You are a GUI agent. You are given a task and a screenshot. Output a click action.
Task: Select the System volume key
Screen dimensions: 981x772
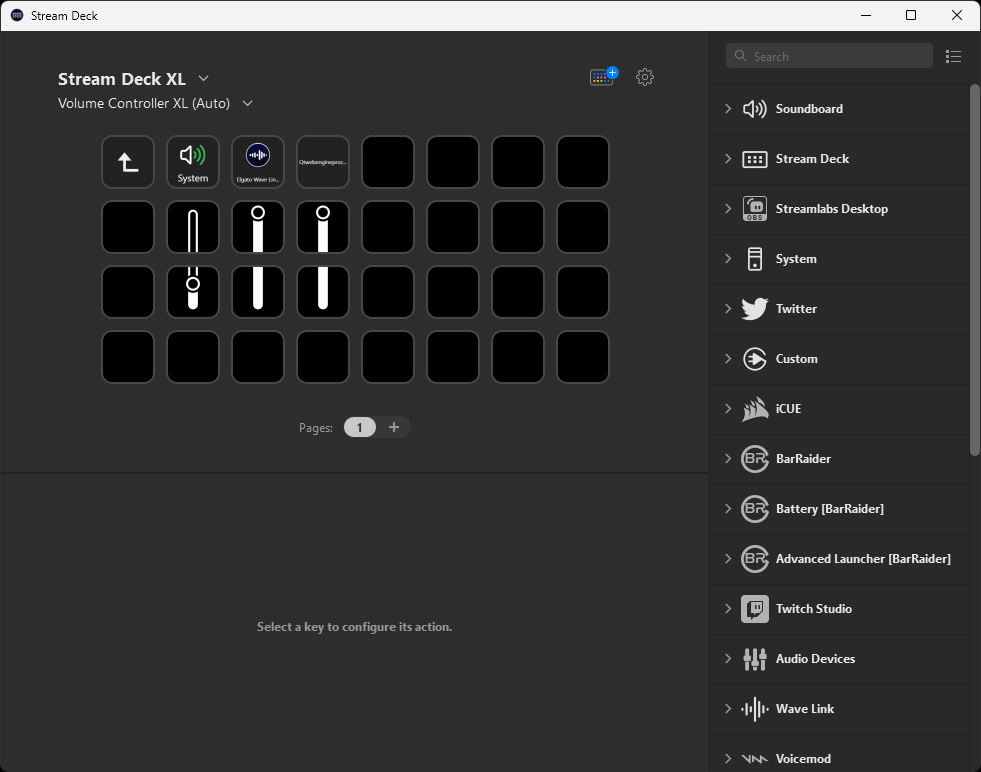(x=193, y=162)
